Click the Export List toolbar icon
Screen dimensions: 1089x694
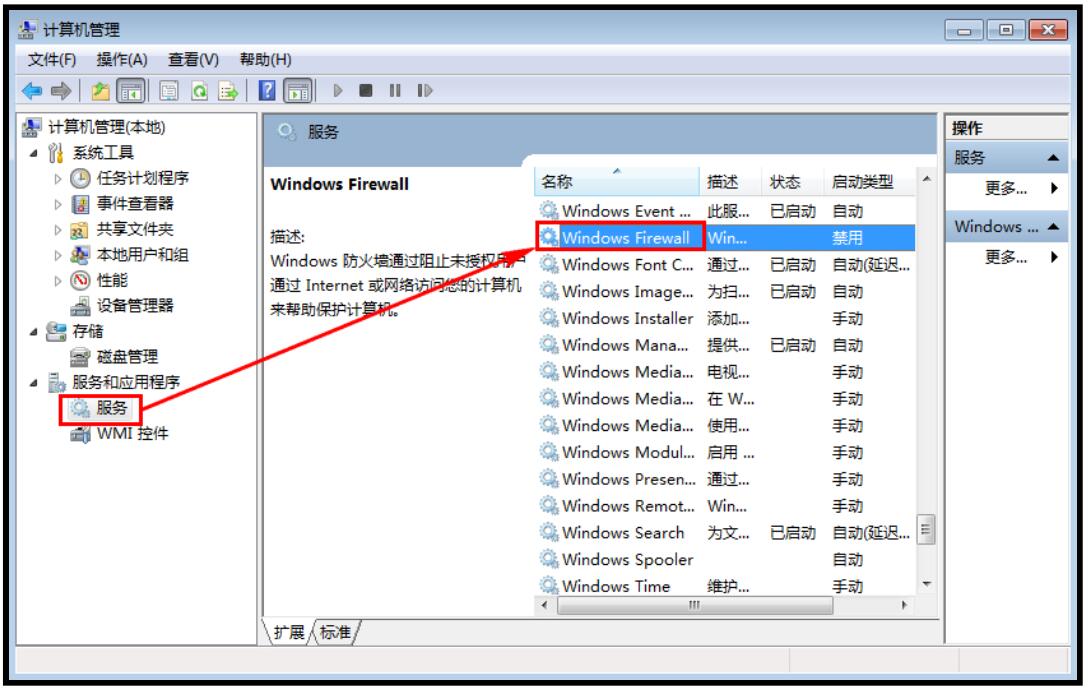coord(228,91)
